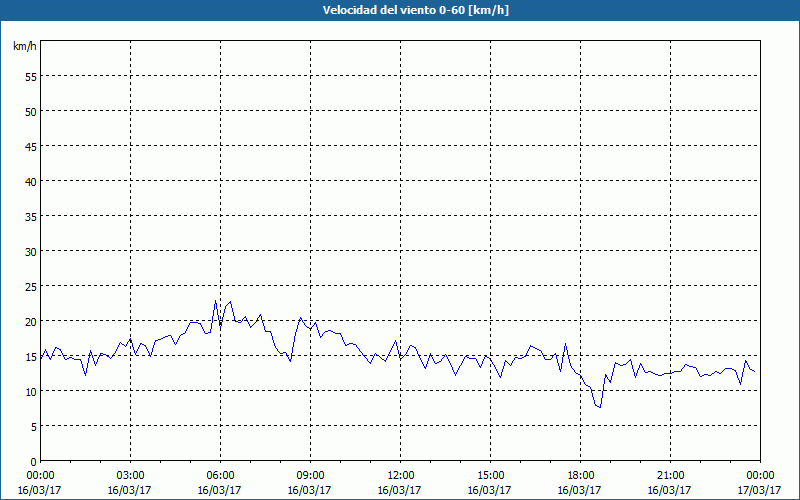Viewport: 800px width, 500px height.
Task: Click the "09:00" time label
Action: 310,476
